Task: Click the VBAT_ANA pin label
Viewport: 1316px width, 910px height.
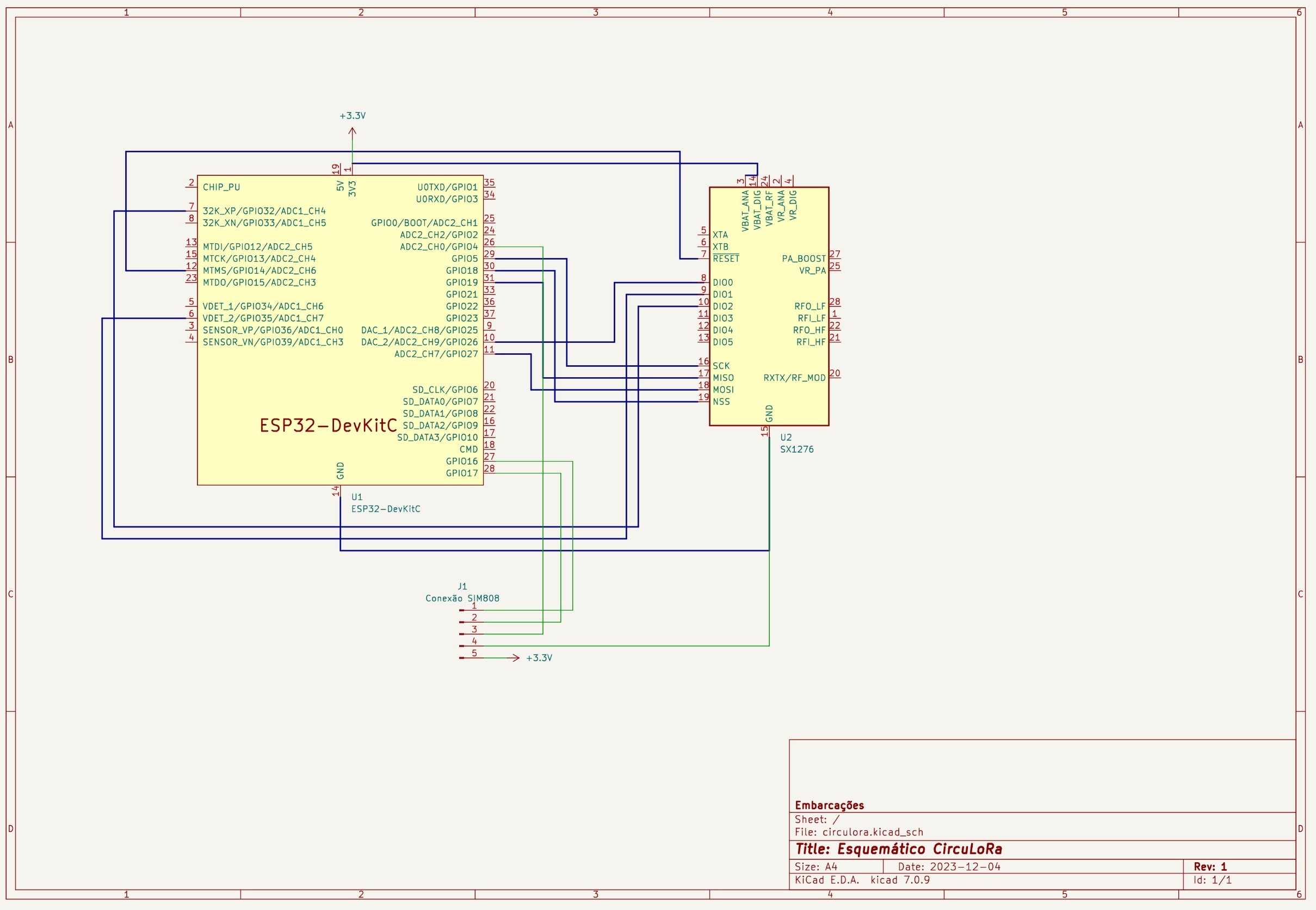Action: coord(745,211)
